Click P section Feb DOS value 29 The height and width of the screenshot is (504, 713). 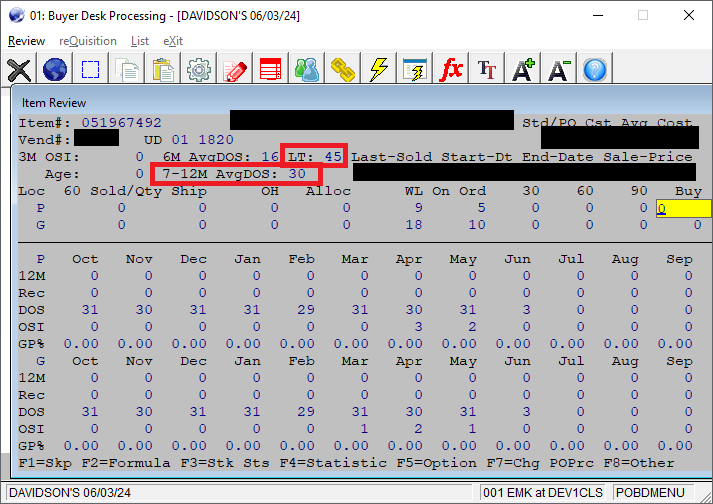pos(306,310)
